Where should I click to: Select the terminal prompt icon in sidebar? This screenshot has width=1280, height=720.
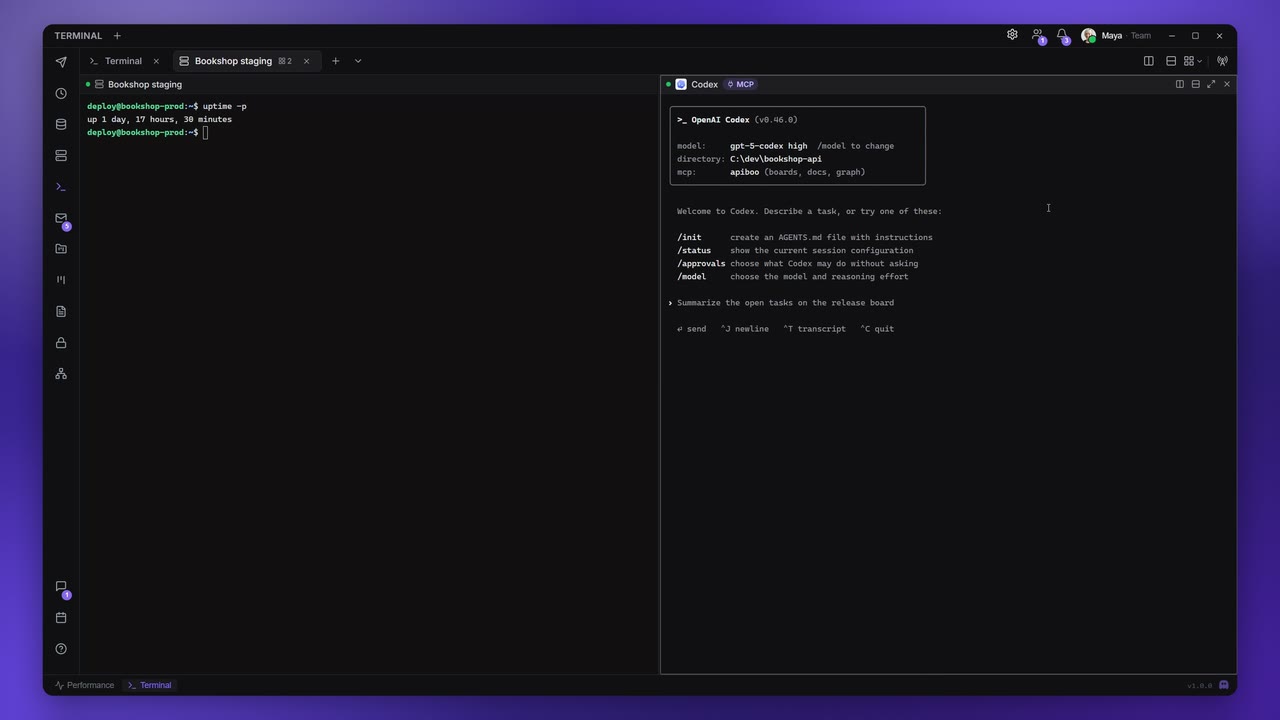coord(61,187)
